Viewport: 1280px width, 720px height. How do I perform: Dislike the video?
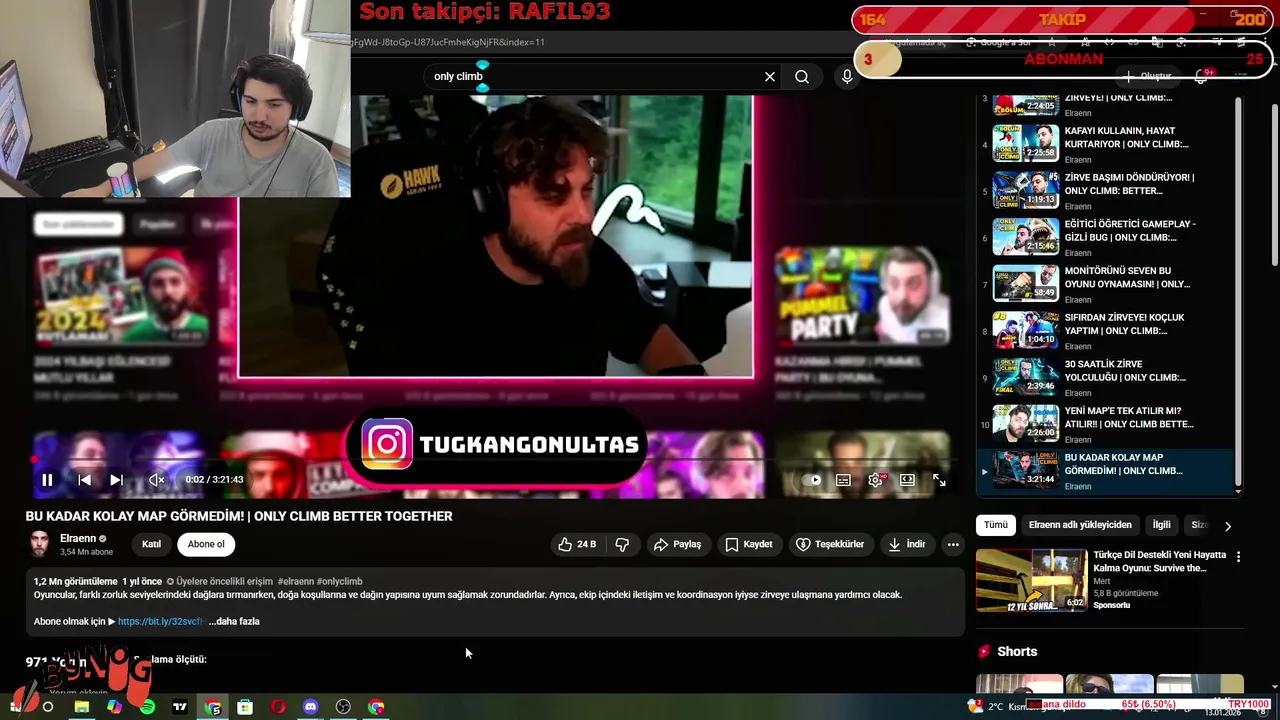622,544
